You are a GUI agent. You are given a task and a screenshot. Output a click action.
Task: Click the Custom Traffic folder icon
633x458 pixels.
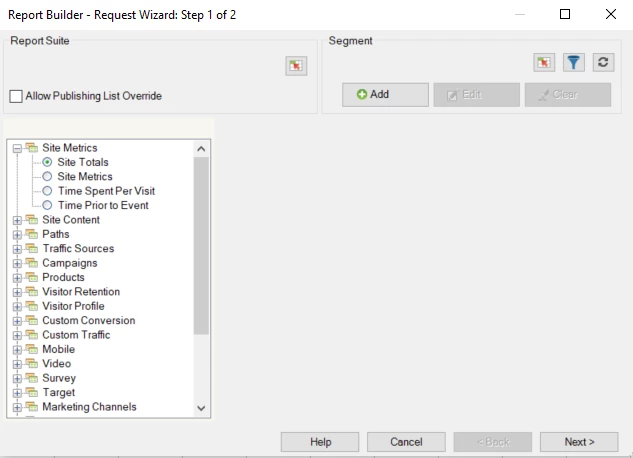[31, 335]
